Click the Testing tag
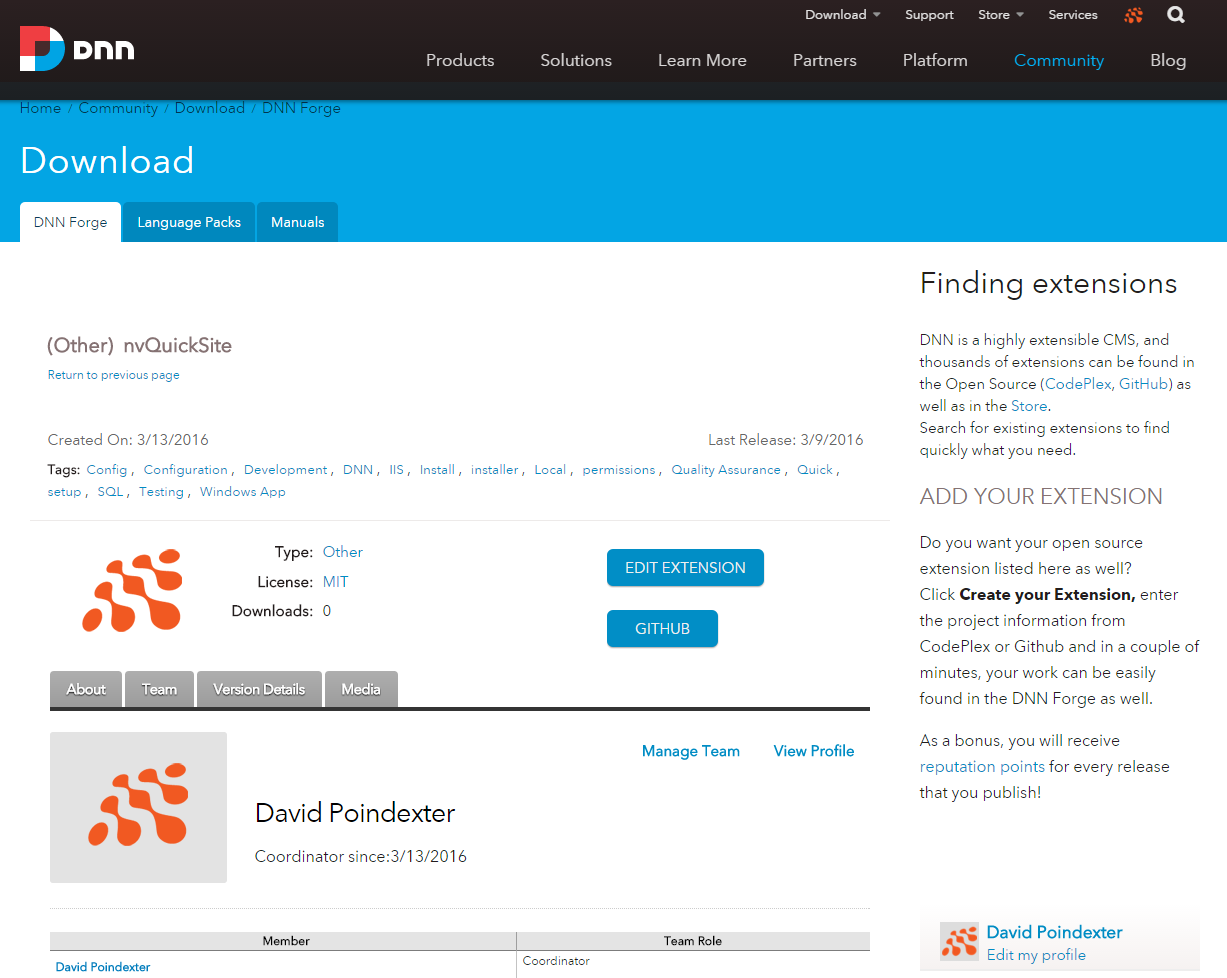This screenshot has height=978, width=1227. (x=161, y=491)
